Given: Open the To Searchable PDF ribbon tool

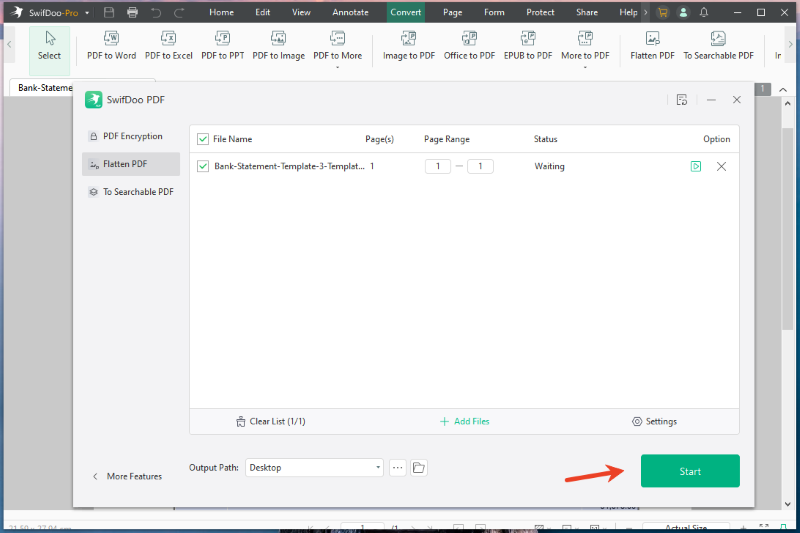Looking at the screenshot, I should click(x=718, y=46).
